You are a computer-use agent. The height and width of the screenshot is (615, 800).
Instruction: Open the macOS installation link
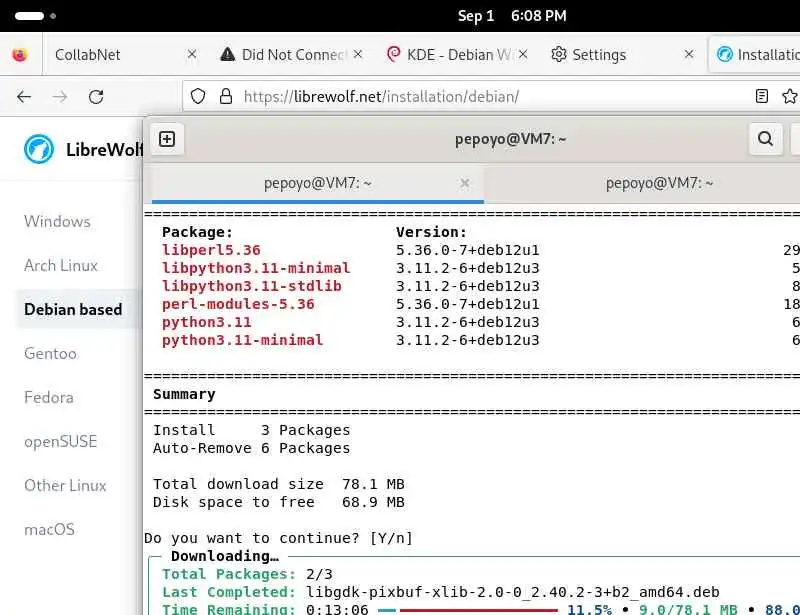point(49,529)
